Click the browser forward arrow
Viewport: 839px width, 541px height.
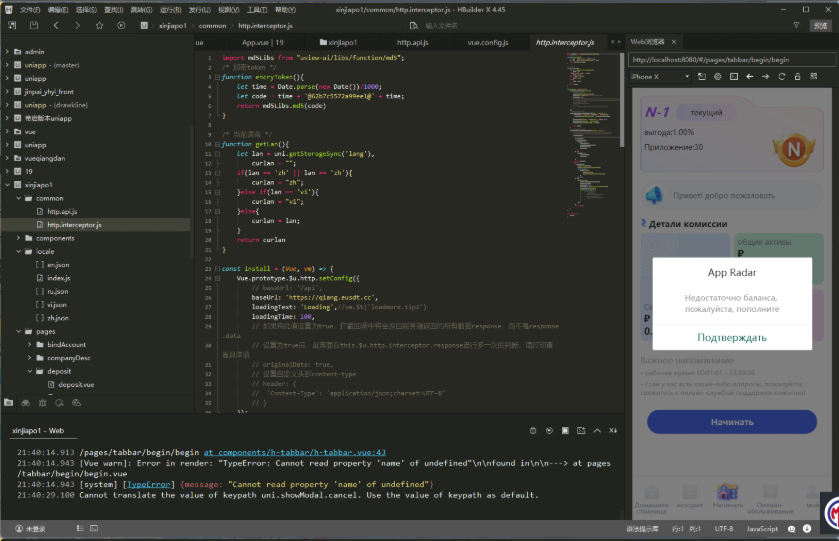tap(766, 77)
